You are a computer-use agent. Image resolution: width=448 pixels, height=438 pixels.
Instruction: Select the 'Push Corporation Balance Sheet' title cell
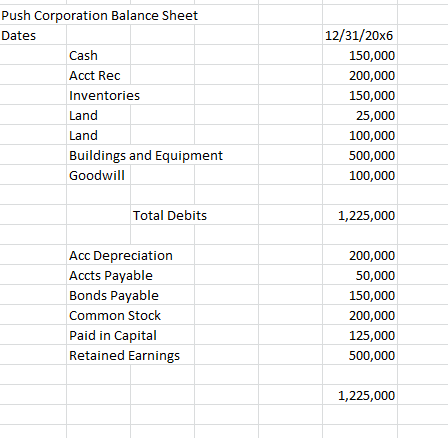tap(99, 16)
